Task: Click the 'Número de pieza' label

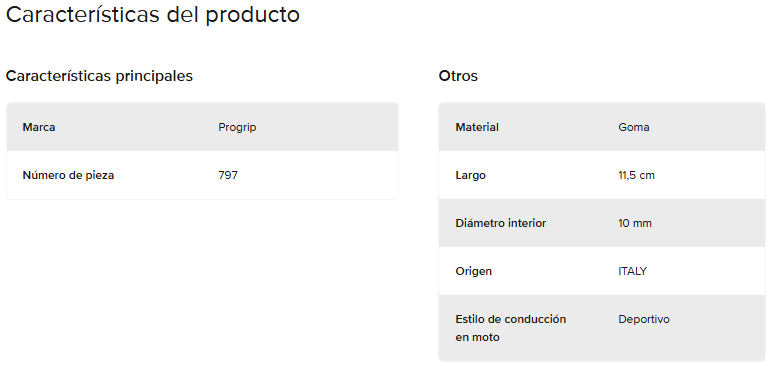Action: [x=68, y=175]
